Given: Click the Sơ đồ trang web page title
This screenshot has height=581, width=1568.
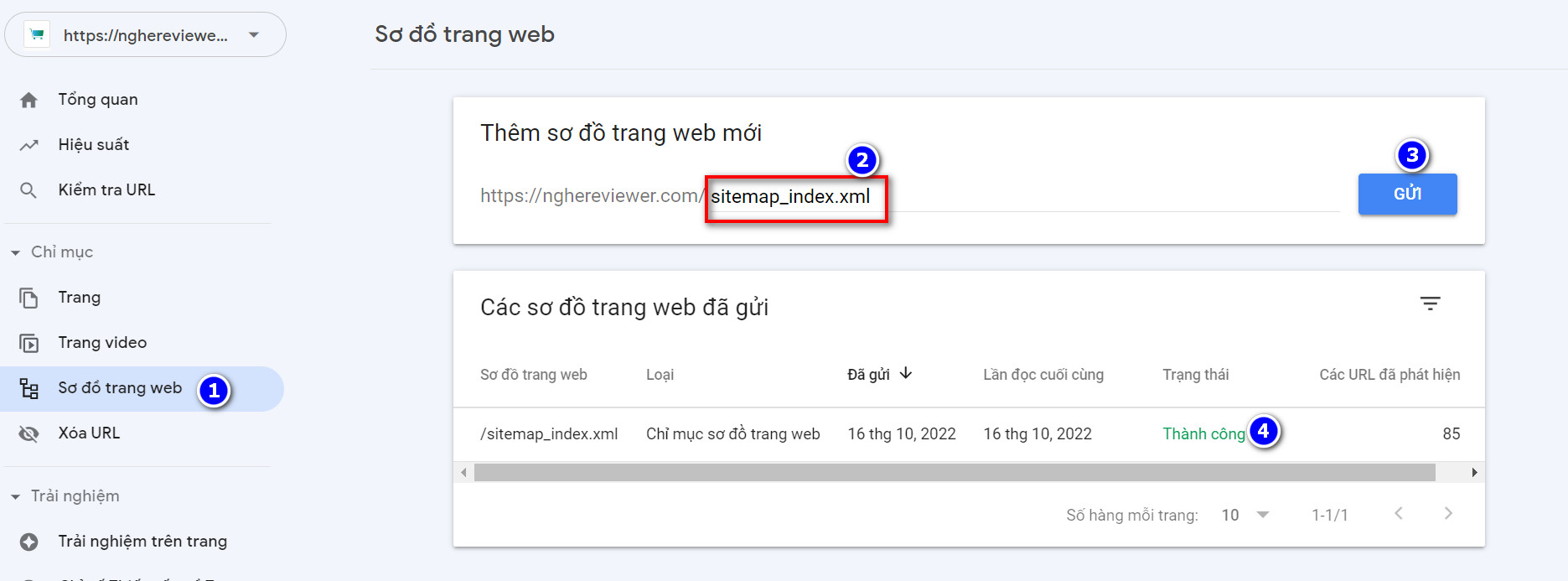Looking at the screenshot, I should click(x=464, y=34).
